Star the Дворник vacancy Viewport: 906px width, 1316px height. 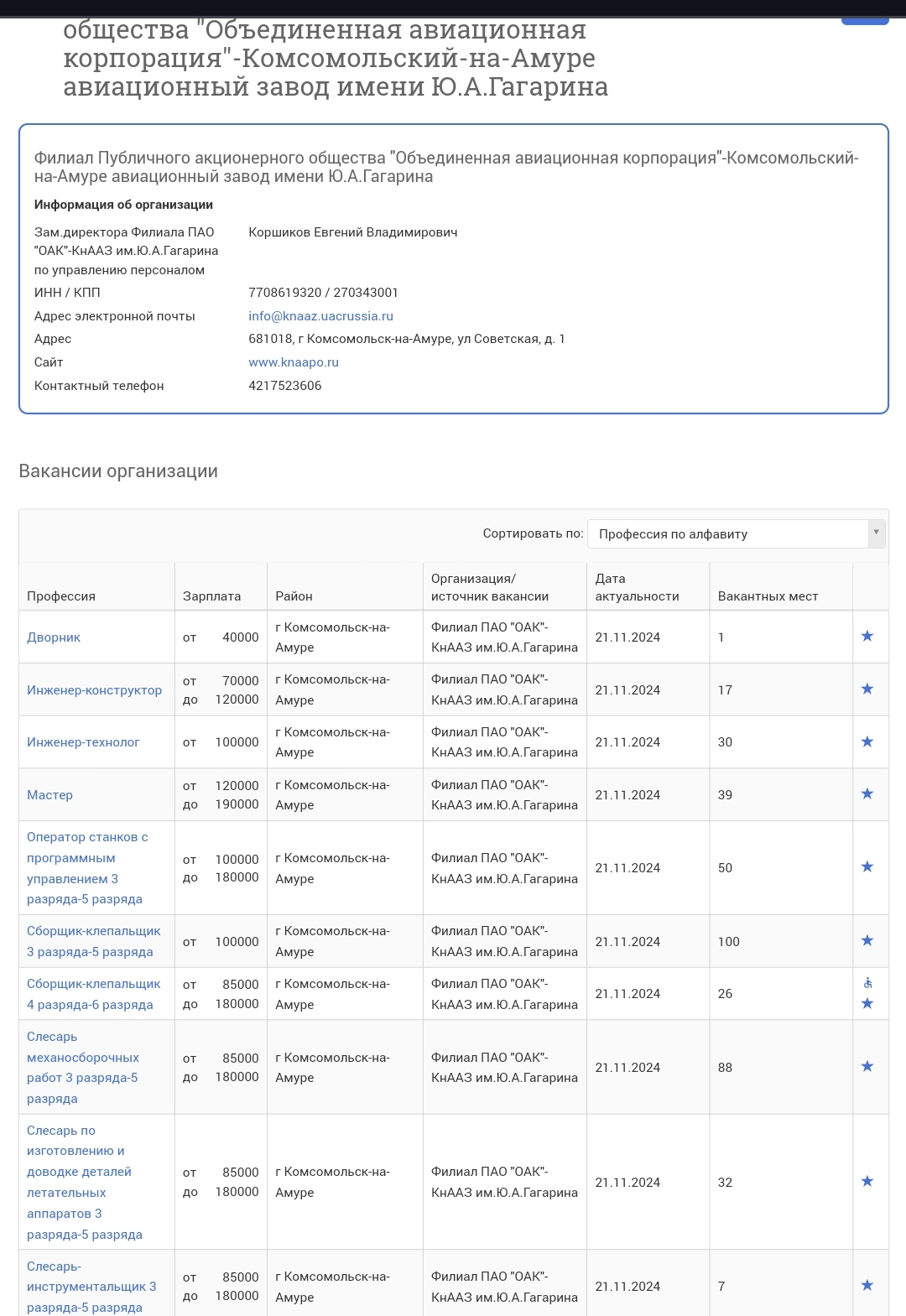click(x=867, y=636)
